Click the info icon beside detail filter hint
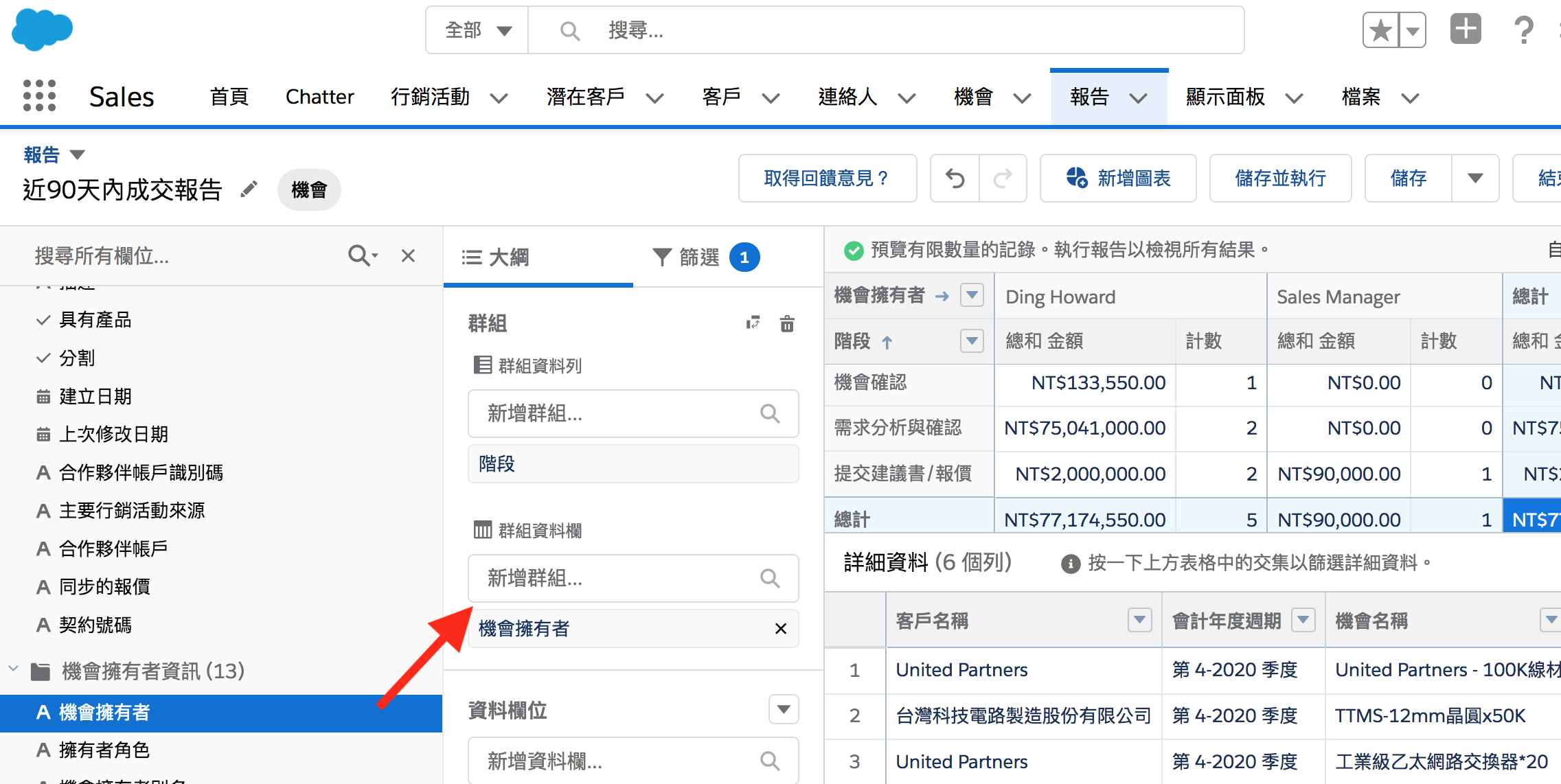Screen dimensions: 1561x784 pyautogui.click(x=1070, y=564)
